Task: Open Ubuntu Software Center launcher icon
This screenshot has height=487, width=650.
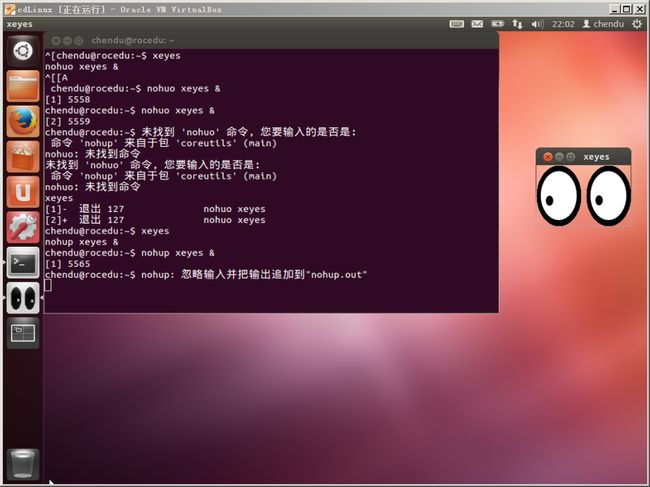Action: pos(23,156)
